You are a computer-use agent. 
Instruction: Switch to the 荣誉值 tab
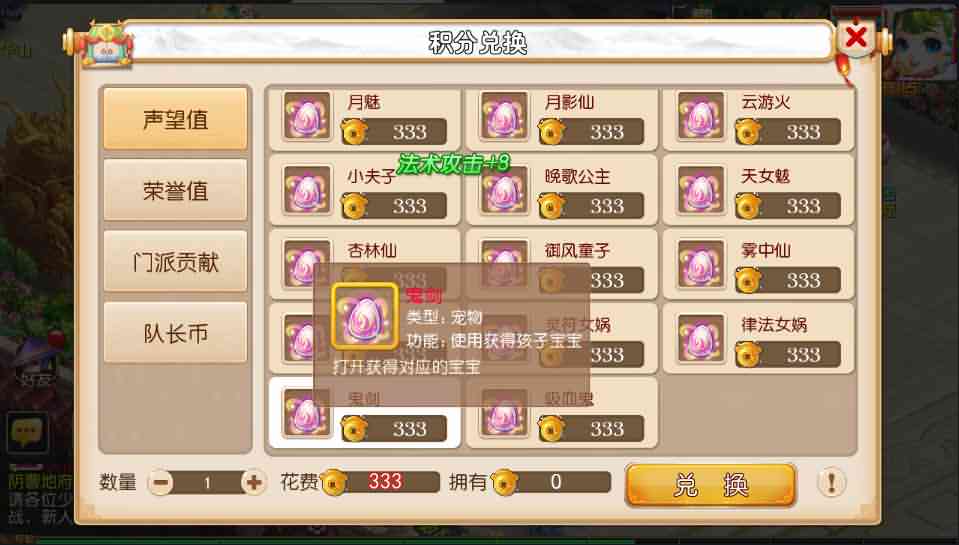click(x=176, y=190)
